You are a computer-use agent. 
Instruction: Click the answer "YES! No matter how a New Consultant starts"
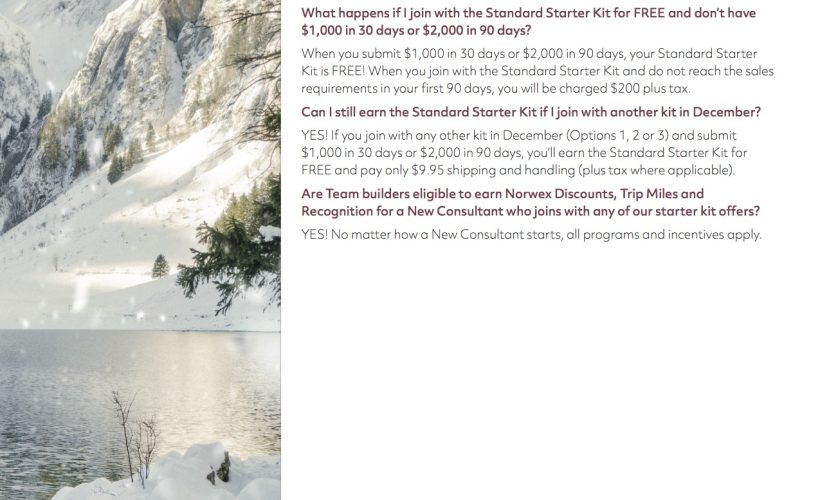[531, 234]
